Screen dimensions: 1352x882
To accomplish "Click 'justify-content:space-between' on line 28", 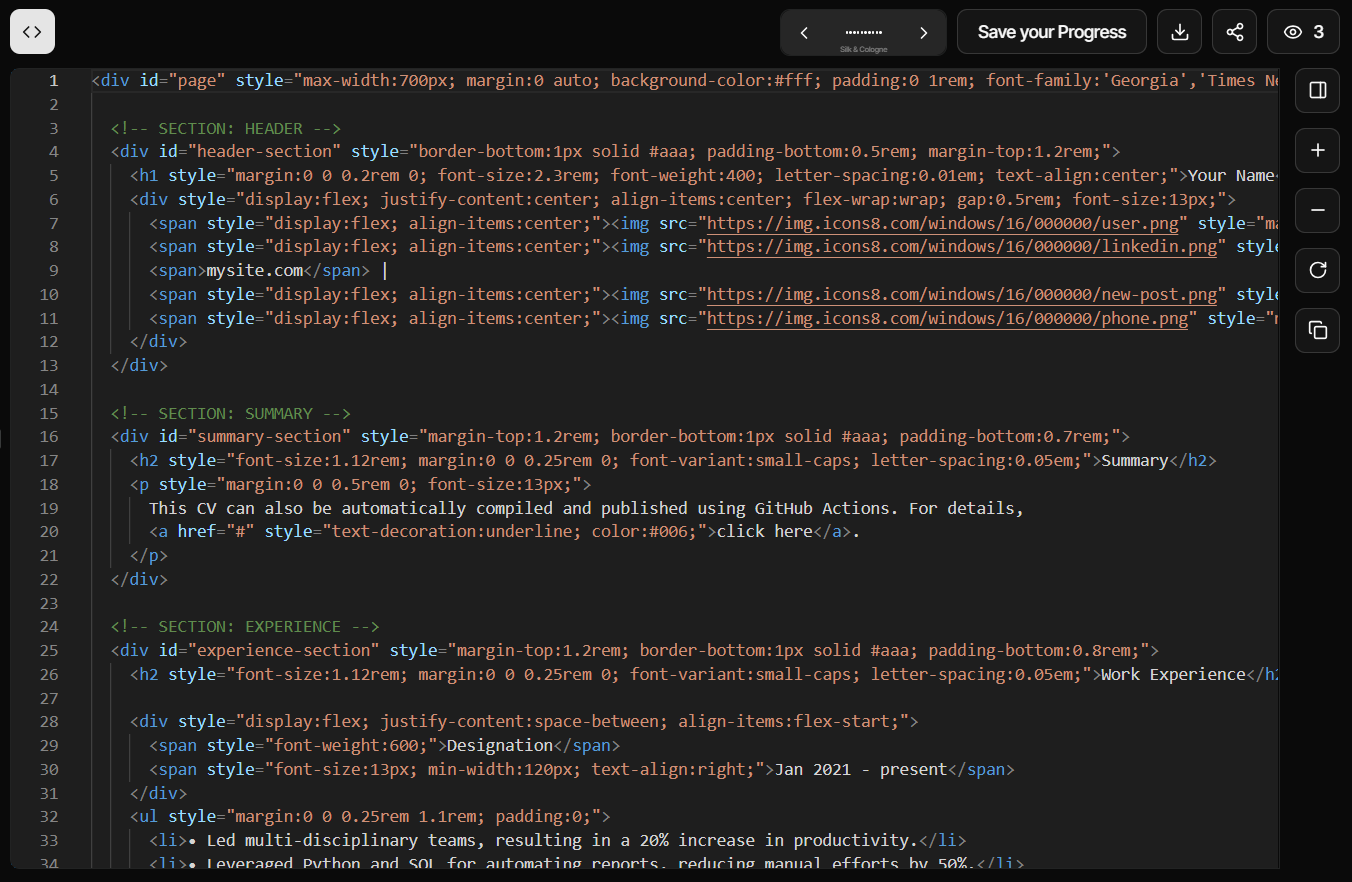I will (520, 722).
